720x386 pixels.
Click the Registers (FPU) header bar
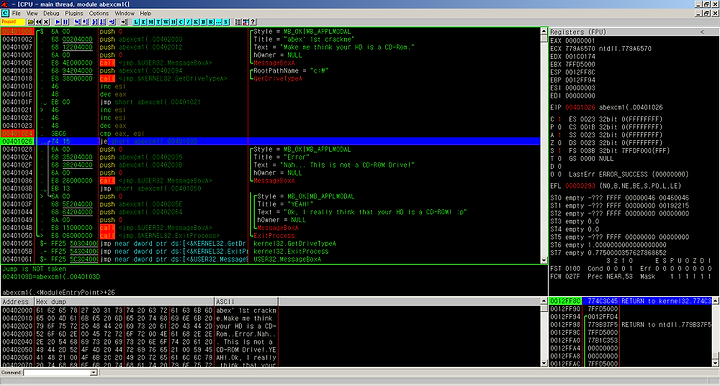[633, 32]
